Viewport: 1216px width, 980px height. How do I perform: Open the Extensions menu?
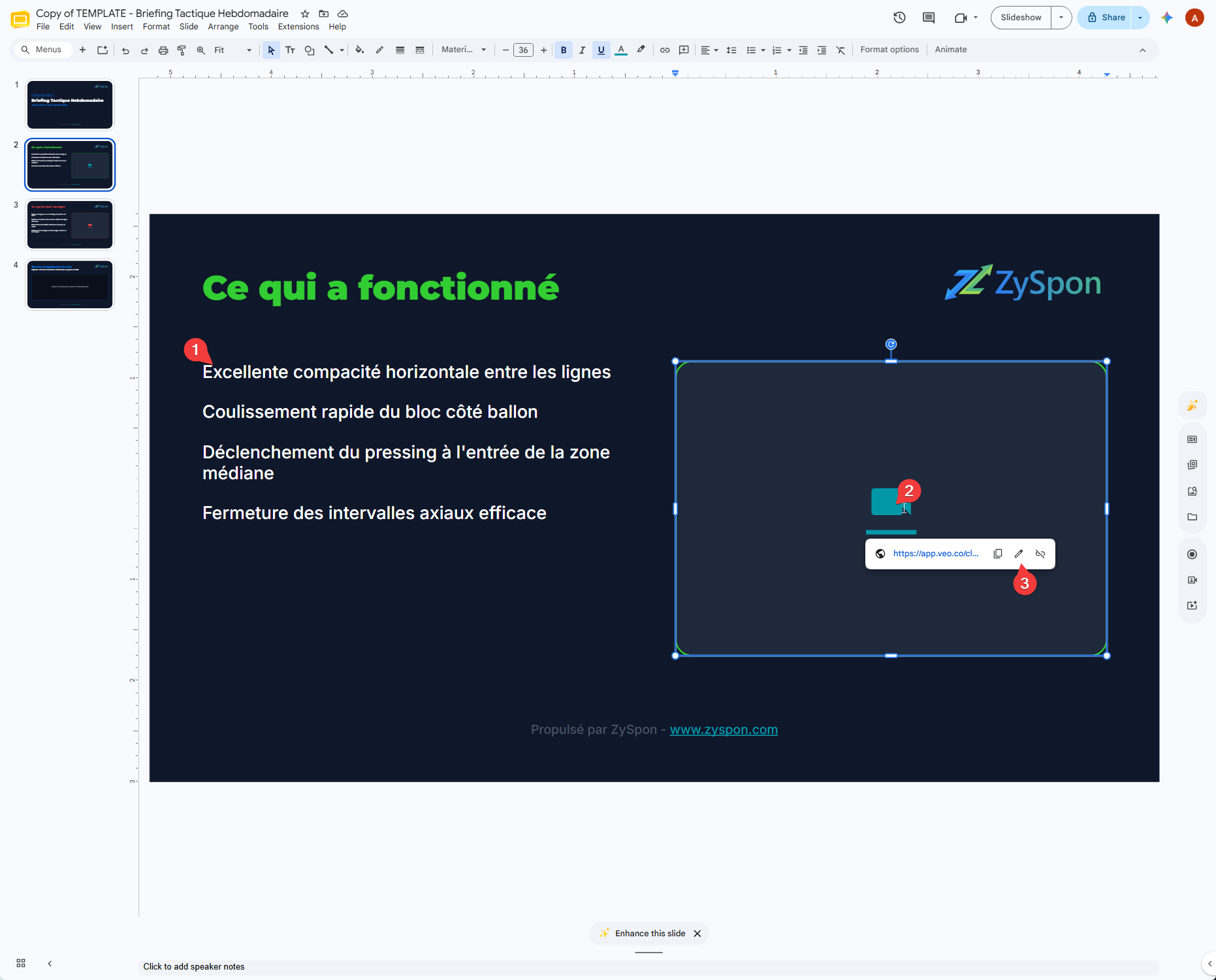click(298, 27)
